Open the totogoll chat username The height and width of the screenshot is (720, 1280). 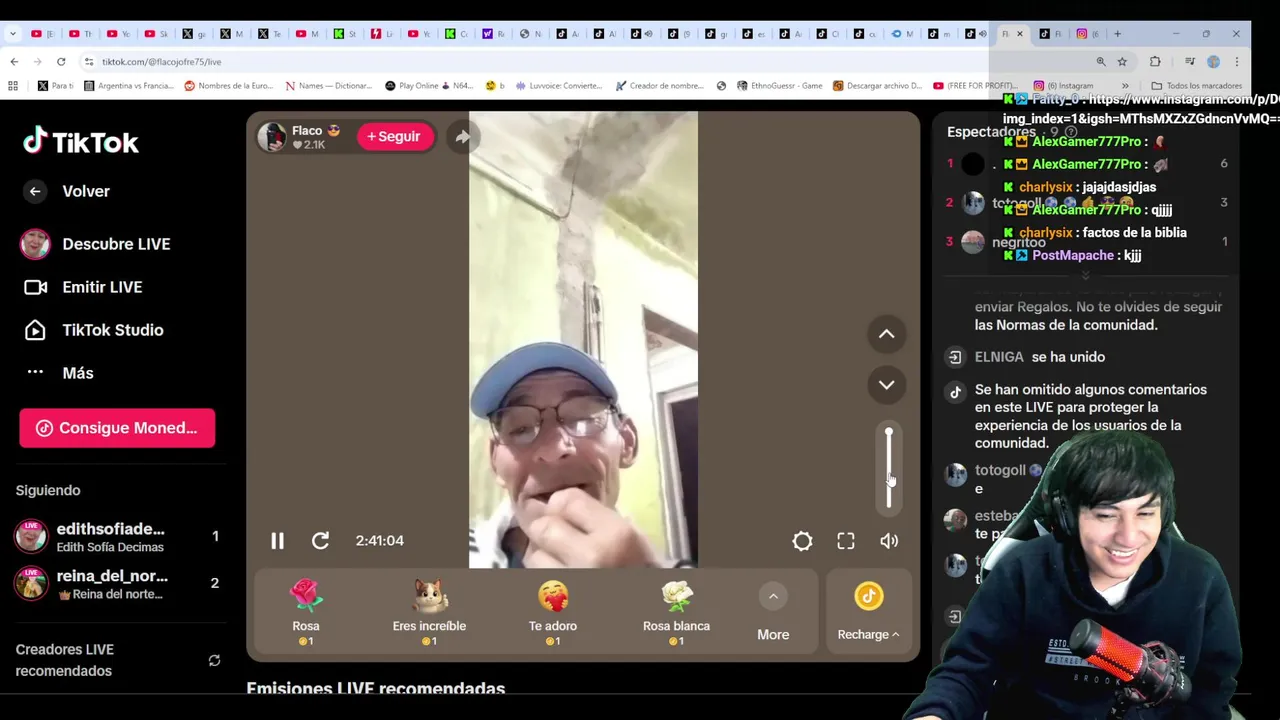click(x=1001, y=470)
